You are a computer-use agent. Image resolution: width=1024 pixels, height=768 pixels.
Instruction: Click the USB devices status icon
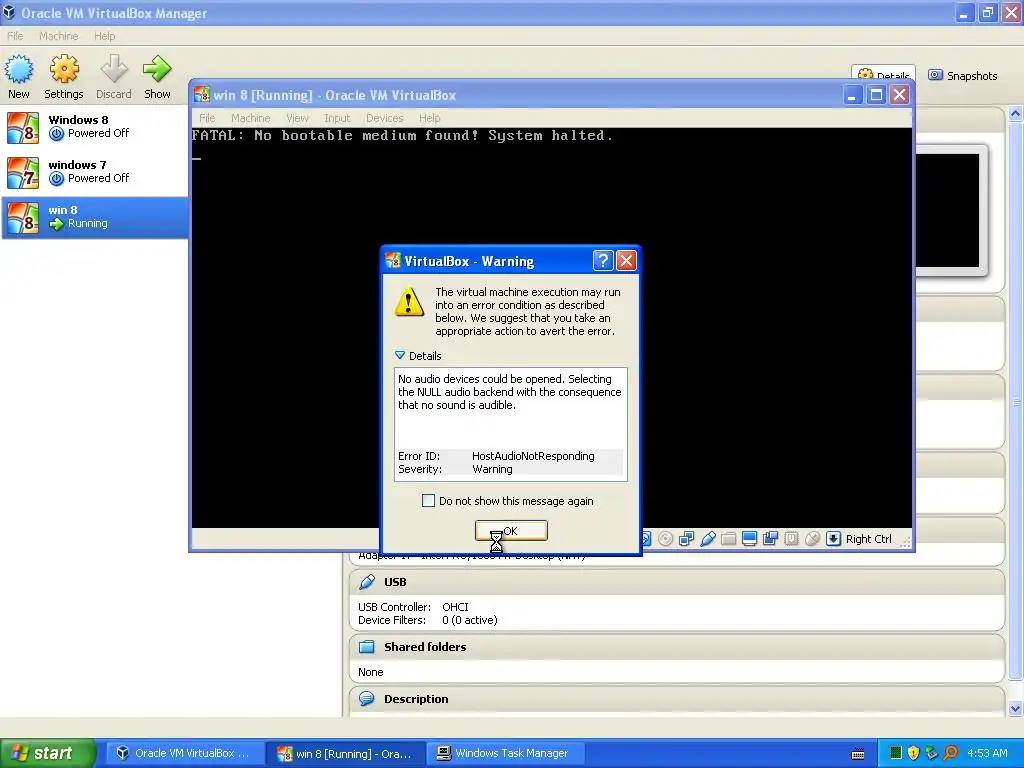[708, 539]
